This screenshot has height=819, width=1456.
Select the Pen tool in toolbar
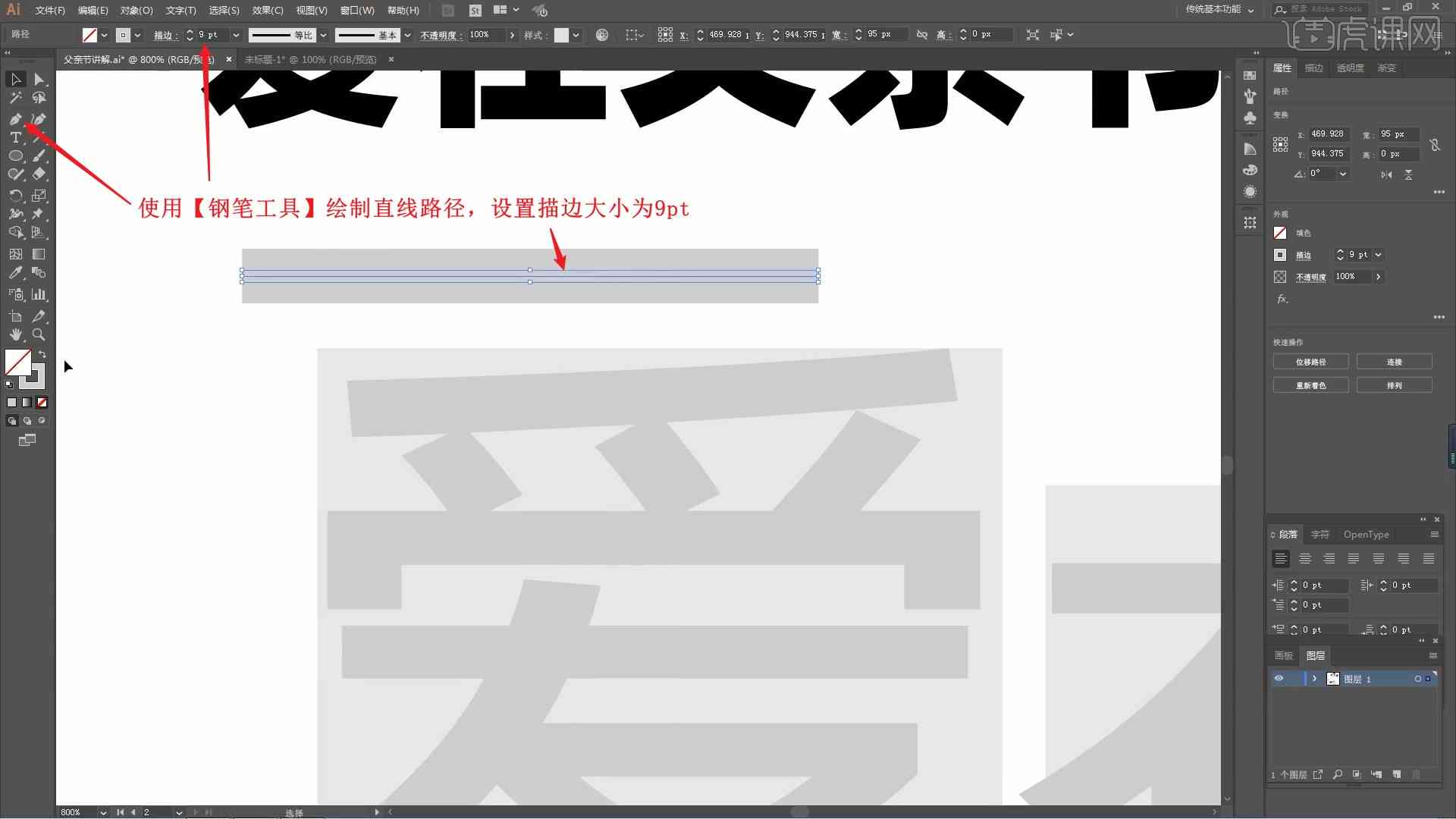click(x=15, y=118)
